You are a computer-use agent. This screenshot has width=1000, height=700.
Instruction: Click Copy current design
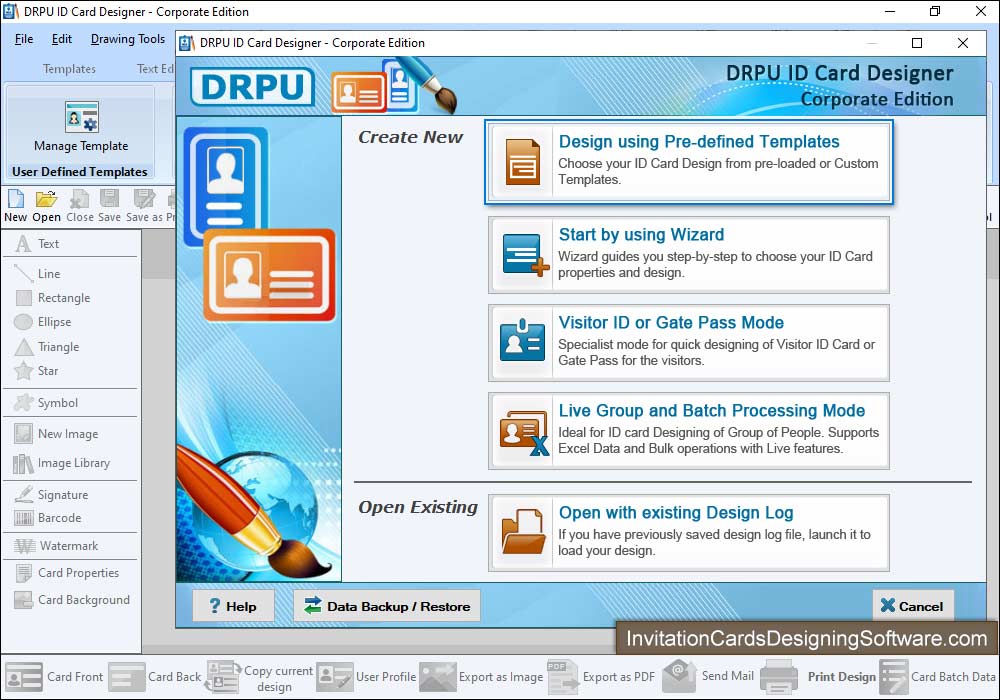coord(260,677)
